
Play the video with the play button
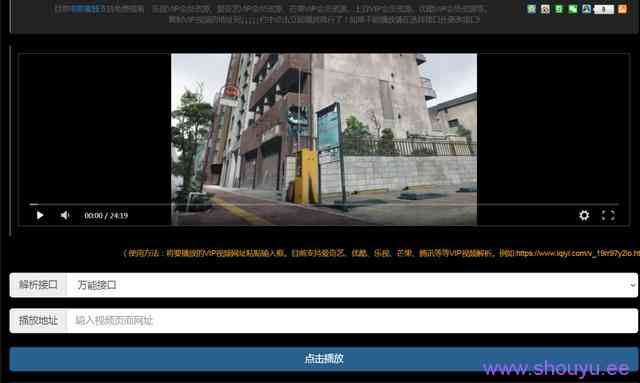point(40,215)
